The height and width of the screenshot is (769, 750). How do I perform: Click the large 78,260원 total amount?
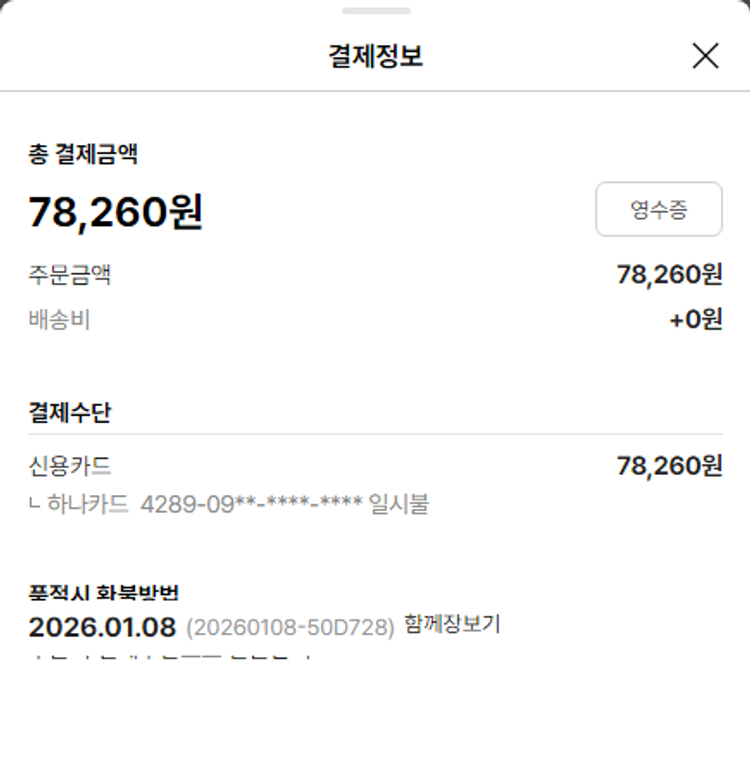pos(115,211)
